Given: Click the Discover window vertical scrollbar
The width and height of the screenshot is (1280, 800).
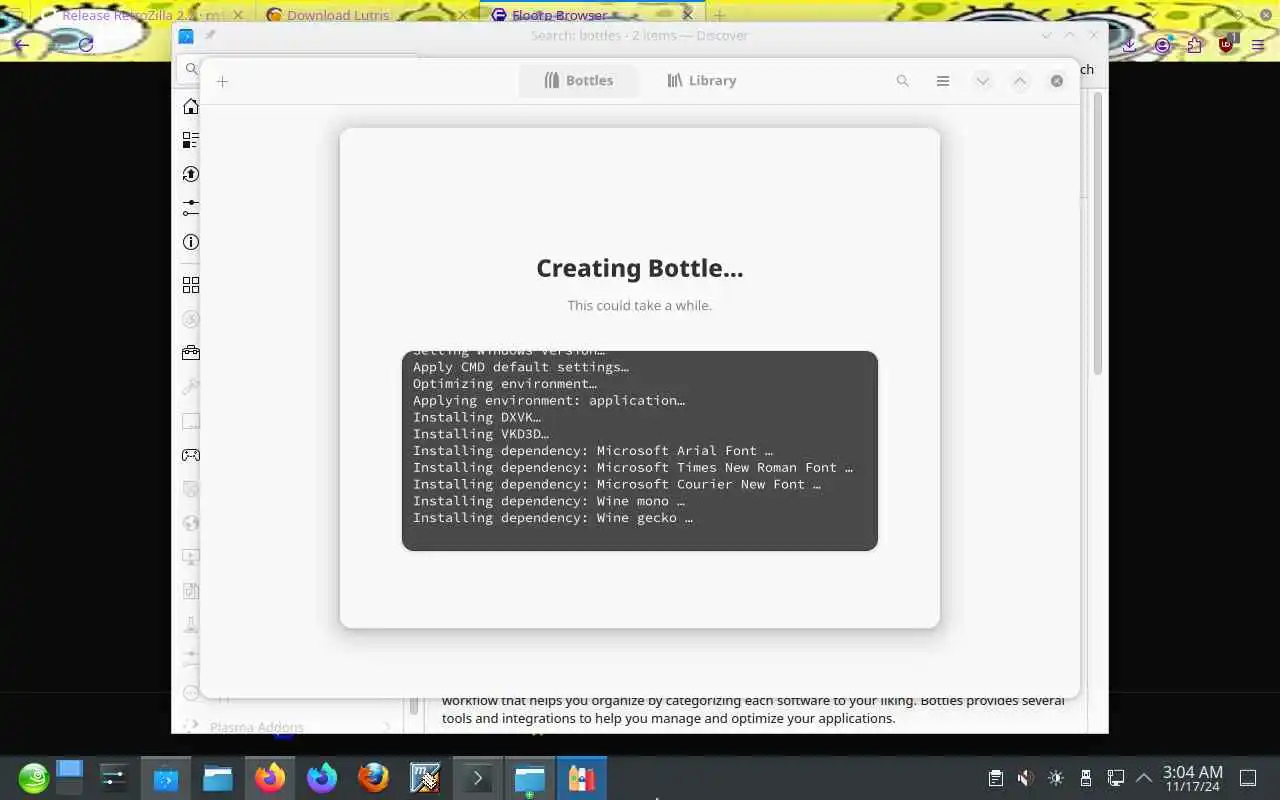Looking at the screenshot, I should point(1097,235).
